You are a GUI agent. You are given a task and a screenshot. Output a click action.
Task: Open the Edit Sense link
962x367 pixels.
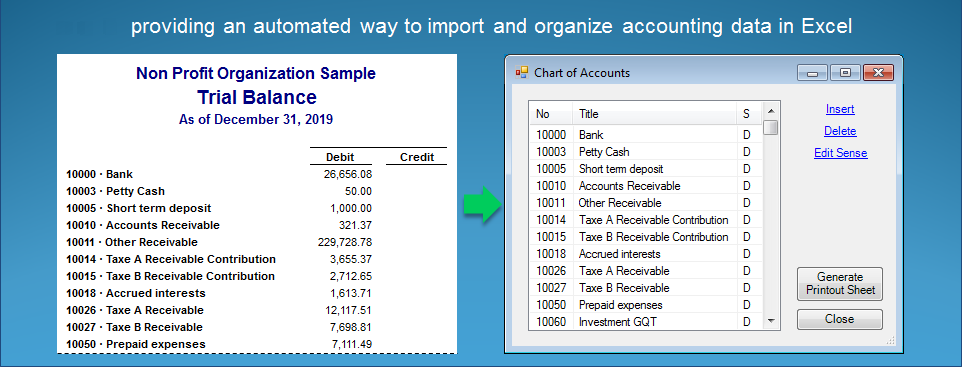(841, 153)
